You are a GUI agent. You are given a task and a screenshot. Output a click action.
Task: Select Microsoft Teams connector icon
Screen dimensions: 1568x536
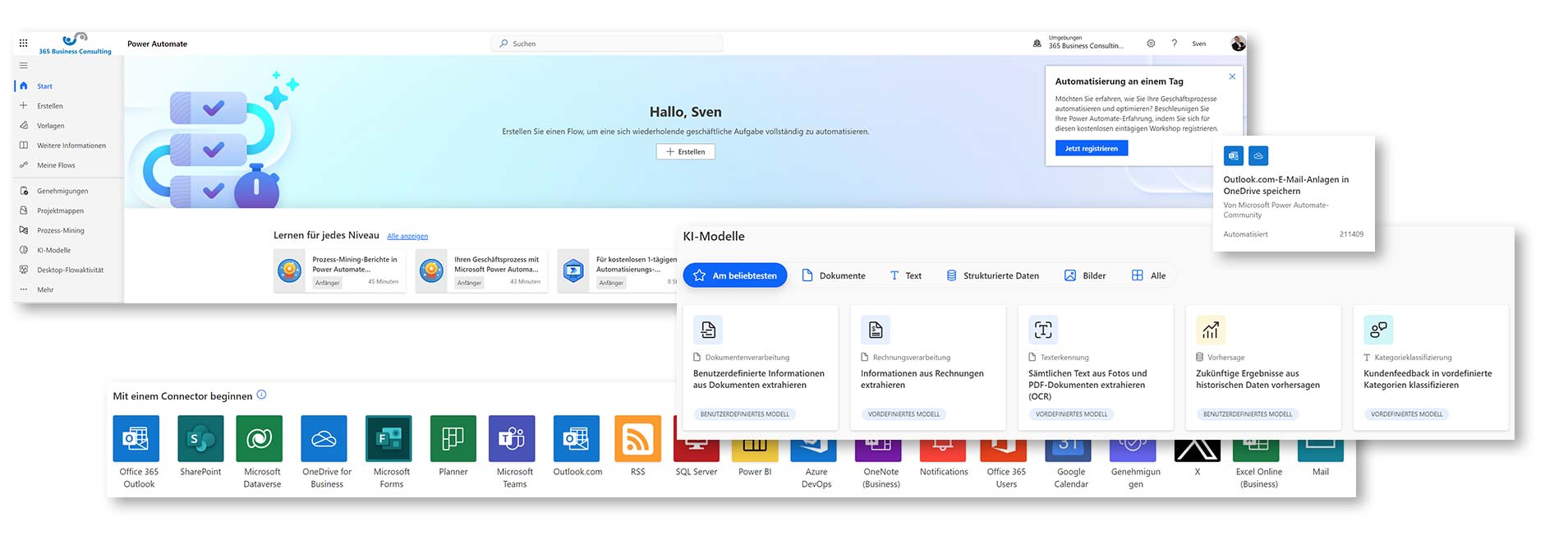tap(512, 438)
